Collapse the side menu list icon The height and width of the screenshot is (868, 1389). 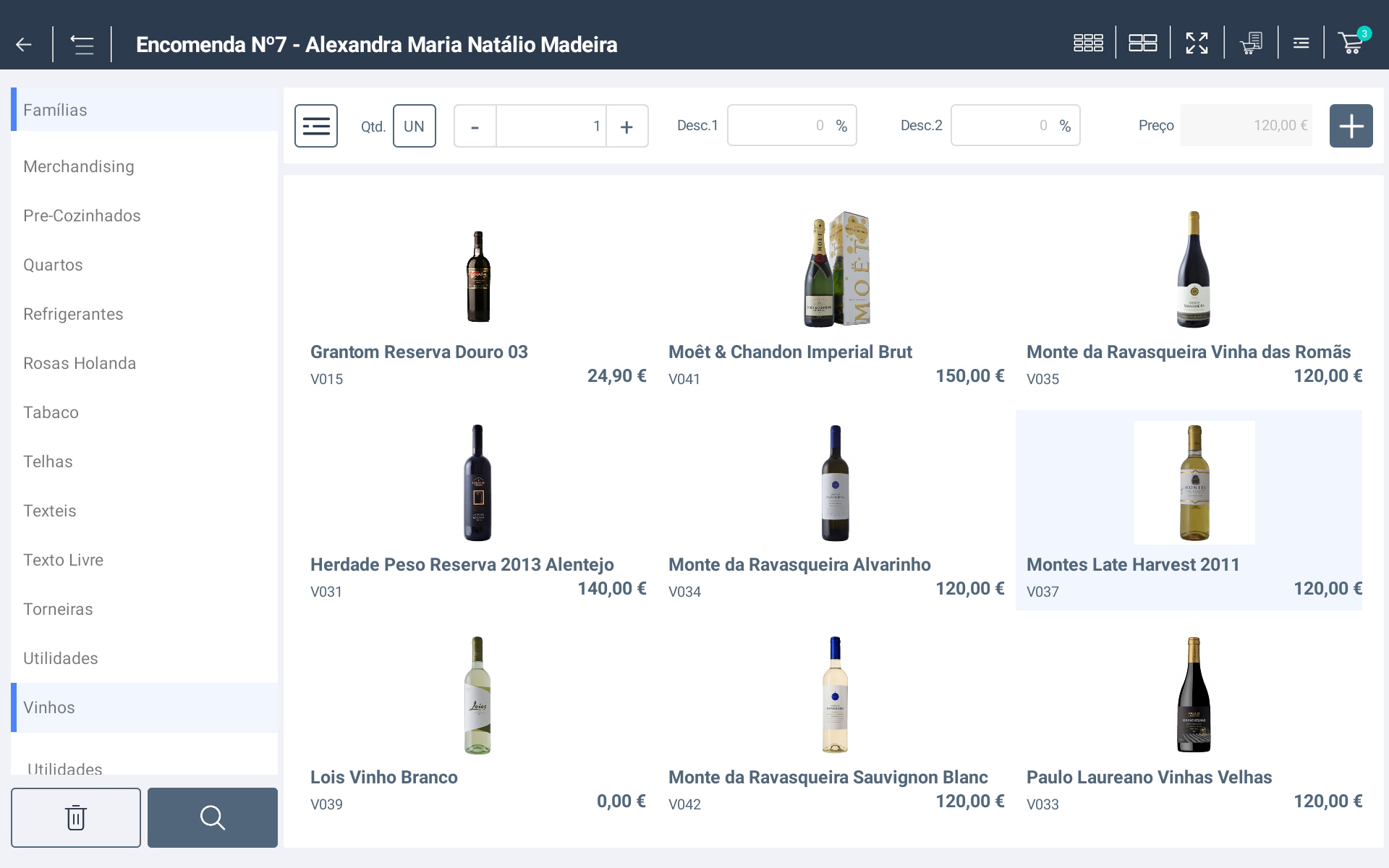click(82, 45)
